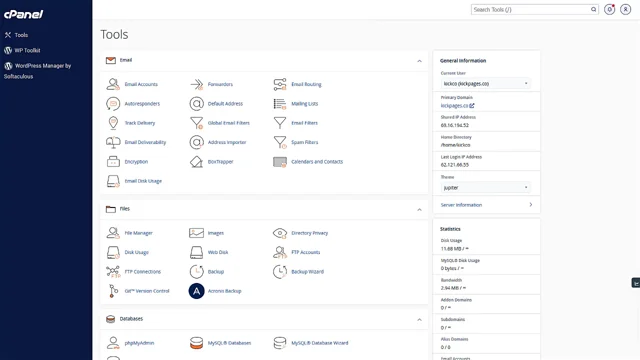
Task: Open the BoxTrapper icon
Action: [196, 162]
